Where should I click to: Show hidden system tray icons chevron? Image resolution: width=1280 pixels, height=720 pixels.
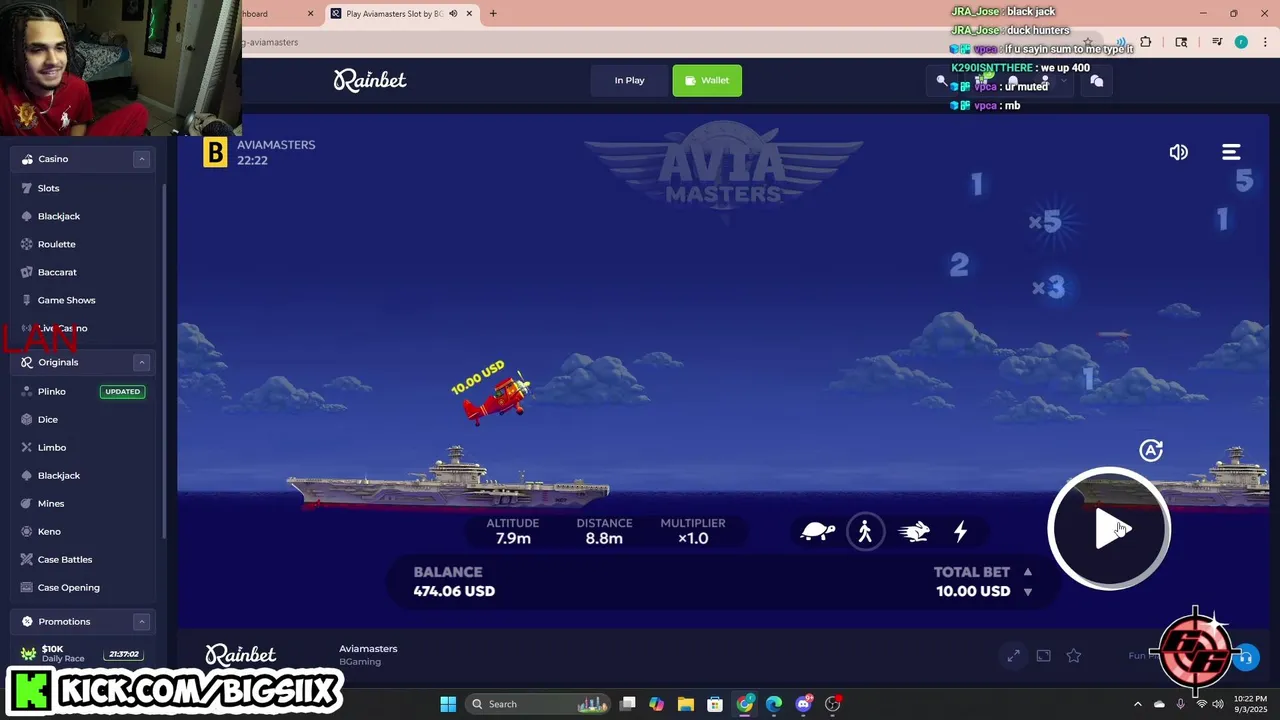coord(1137,704)
